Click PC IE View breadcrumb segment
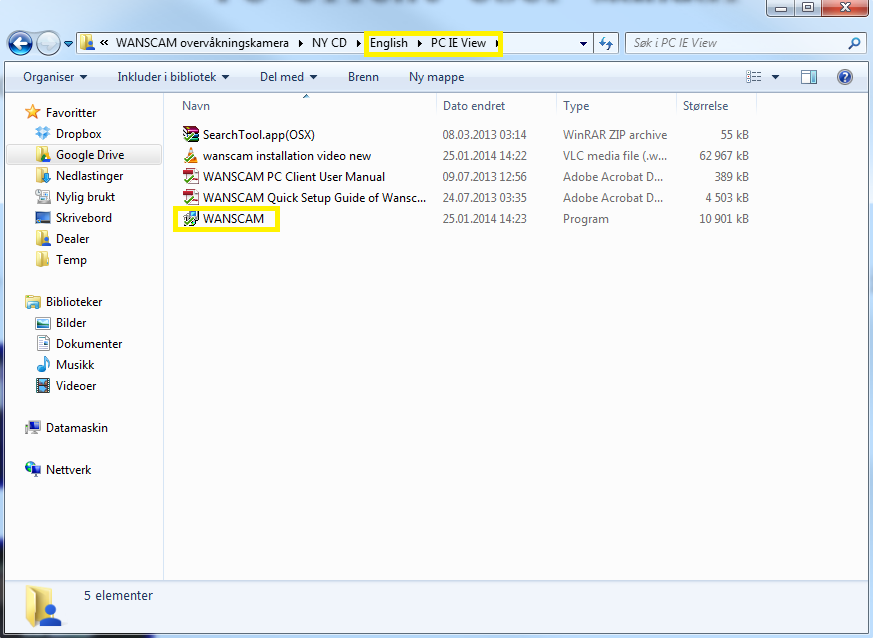Image resolution: width=873 pixels, height=638 pixels. (x=458, y=43)
